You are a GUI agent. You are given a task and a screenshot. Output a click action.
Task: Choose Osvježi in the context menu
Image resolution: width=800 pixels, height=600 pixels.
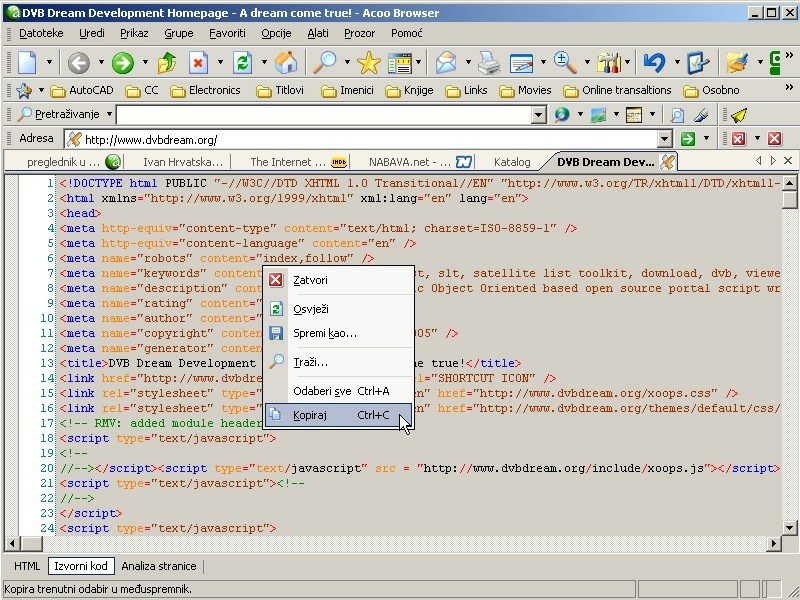click(x=338, y=309)
